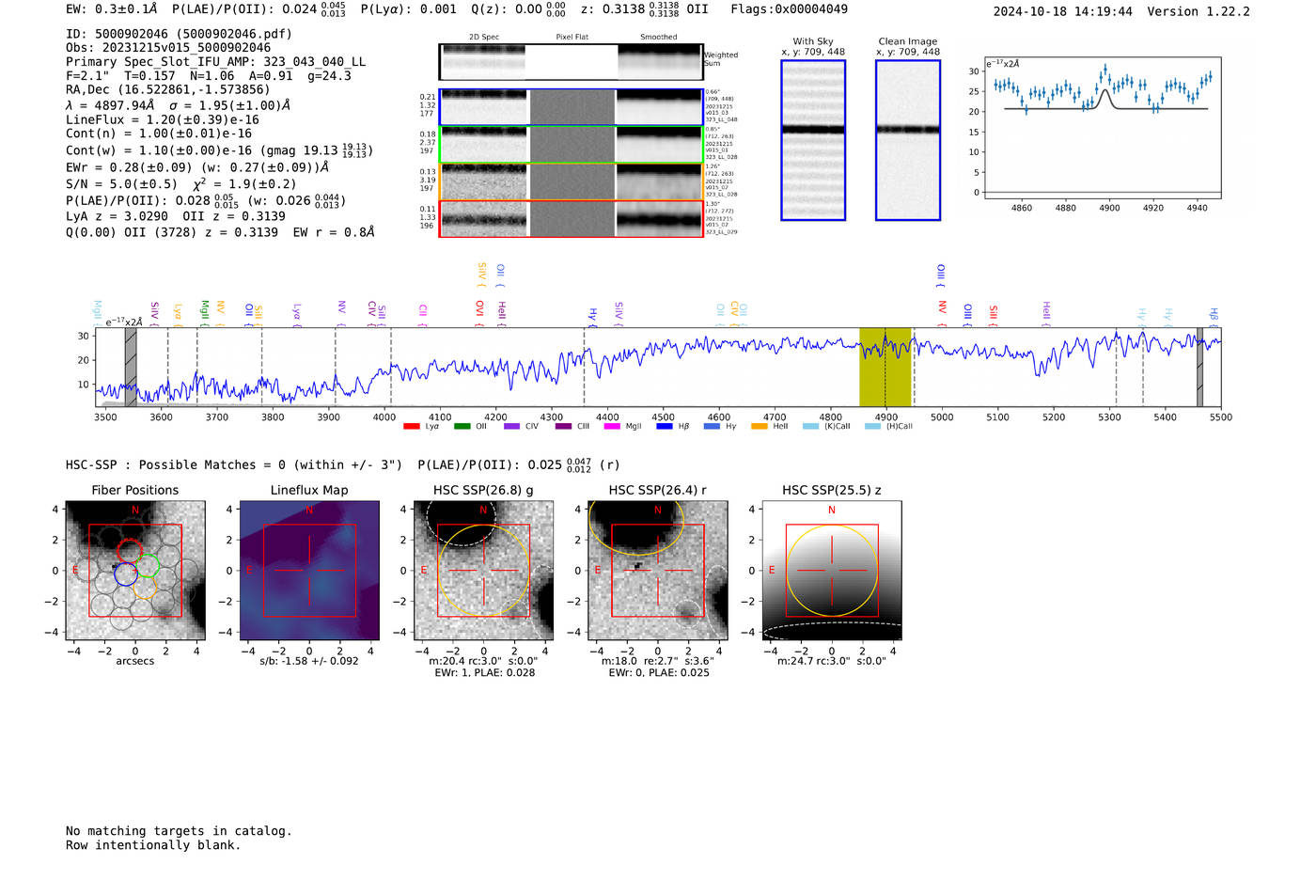The width and height of the screenshot is (1316, 896).
Task: Click the '2D Spec' column header
Action: pos(484,37)
